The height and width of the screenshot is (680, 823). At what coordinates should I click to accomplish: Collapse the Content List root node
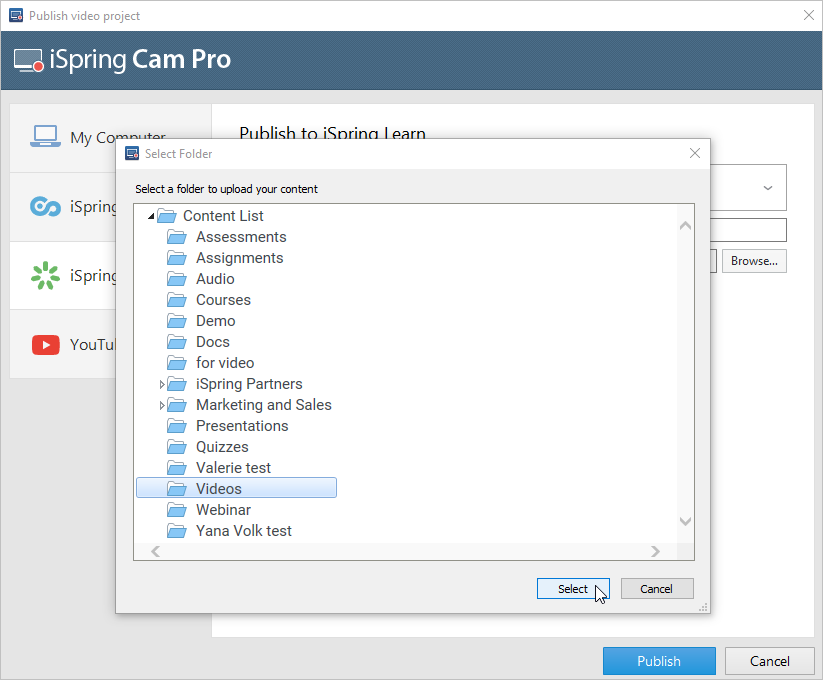(x=150, y=217)
